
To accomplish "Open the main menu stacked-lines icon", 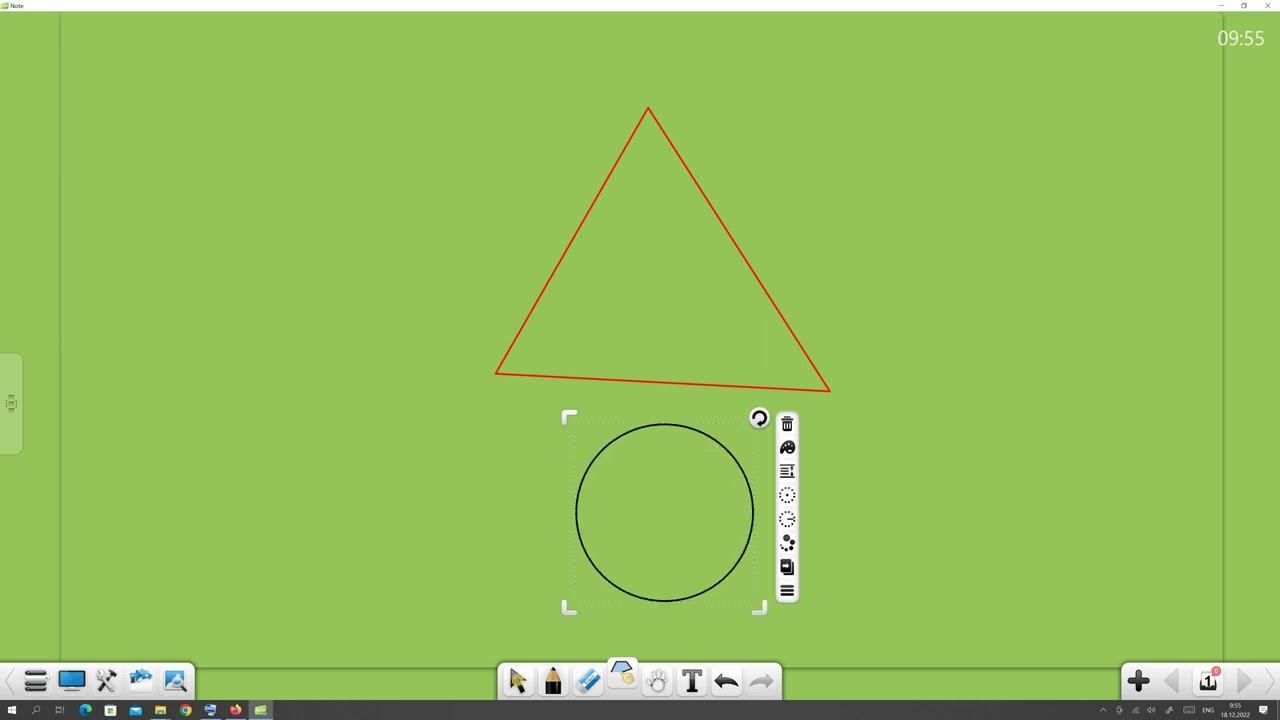I will click(x=36, y=681).
